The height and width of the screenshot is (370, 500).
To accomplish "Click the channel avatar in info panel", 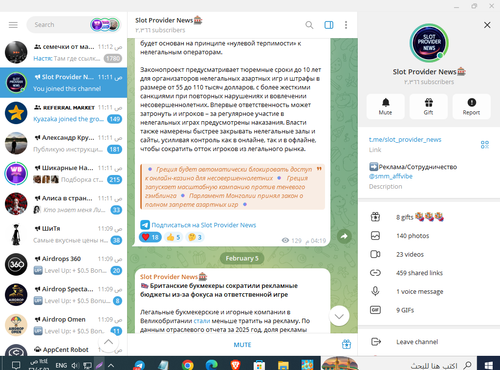I will tap(429, 43).
